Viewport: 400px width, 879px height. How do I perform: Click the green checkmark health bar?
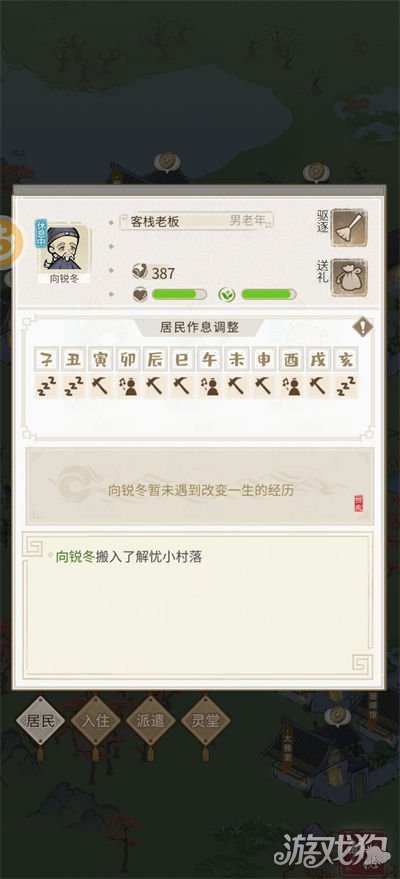pos(268,294)
